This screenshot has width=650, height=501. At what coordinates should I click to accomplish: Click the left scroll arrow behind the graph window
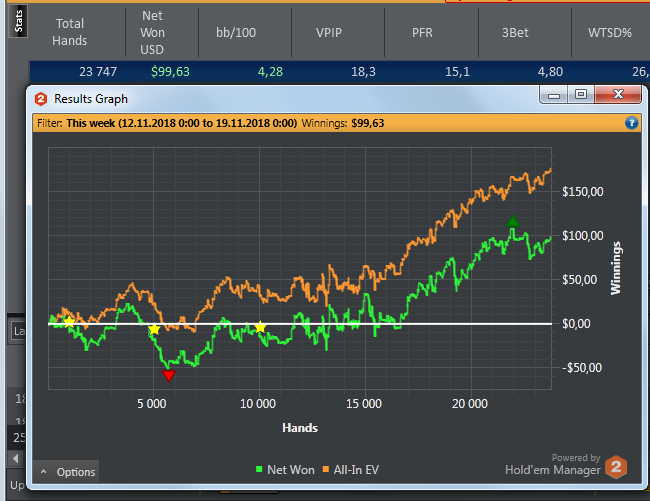pos(16,458)
